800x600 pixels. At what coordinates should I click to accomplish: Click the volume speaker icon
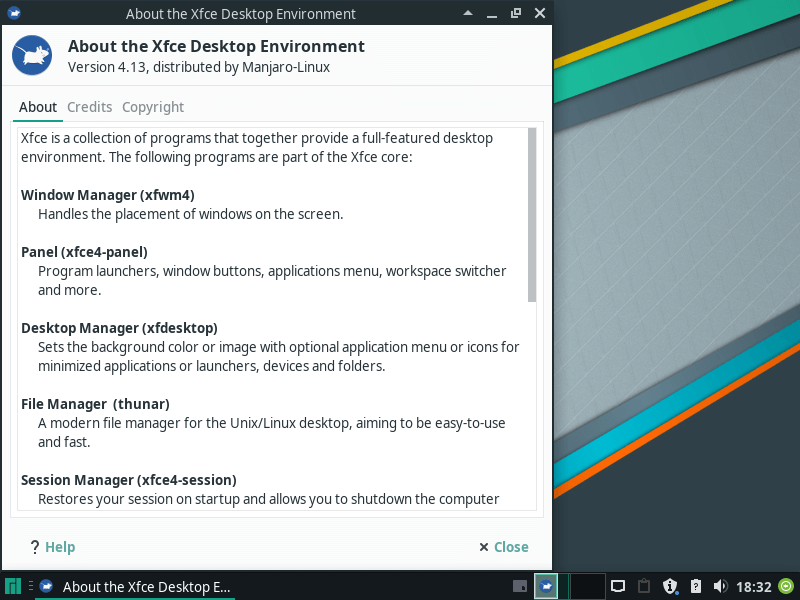click(720, 586)
